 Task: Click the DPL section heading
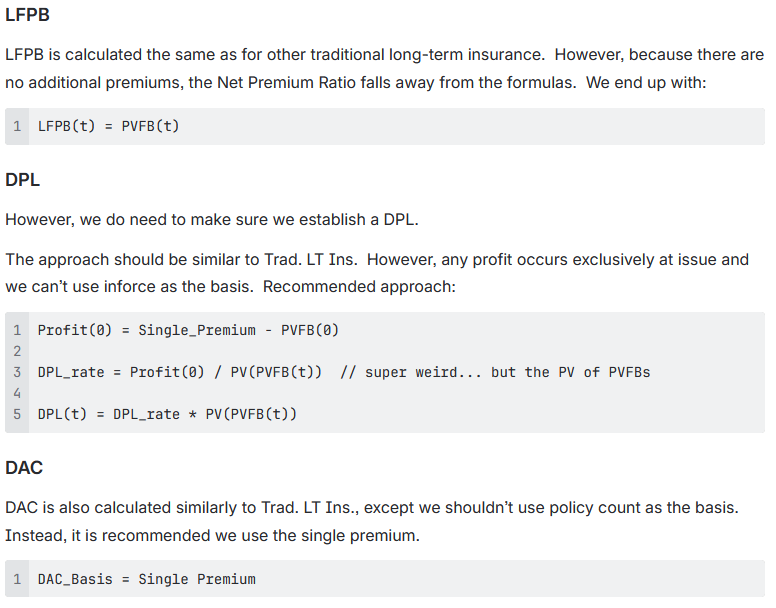[22, 180]
